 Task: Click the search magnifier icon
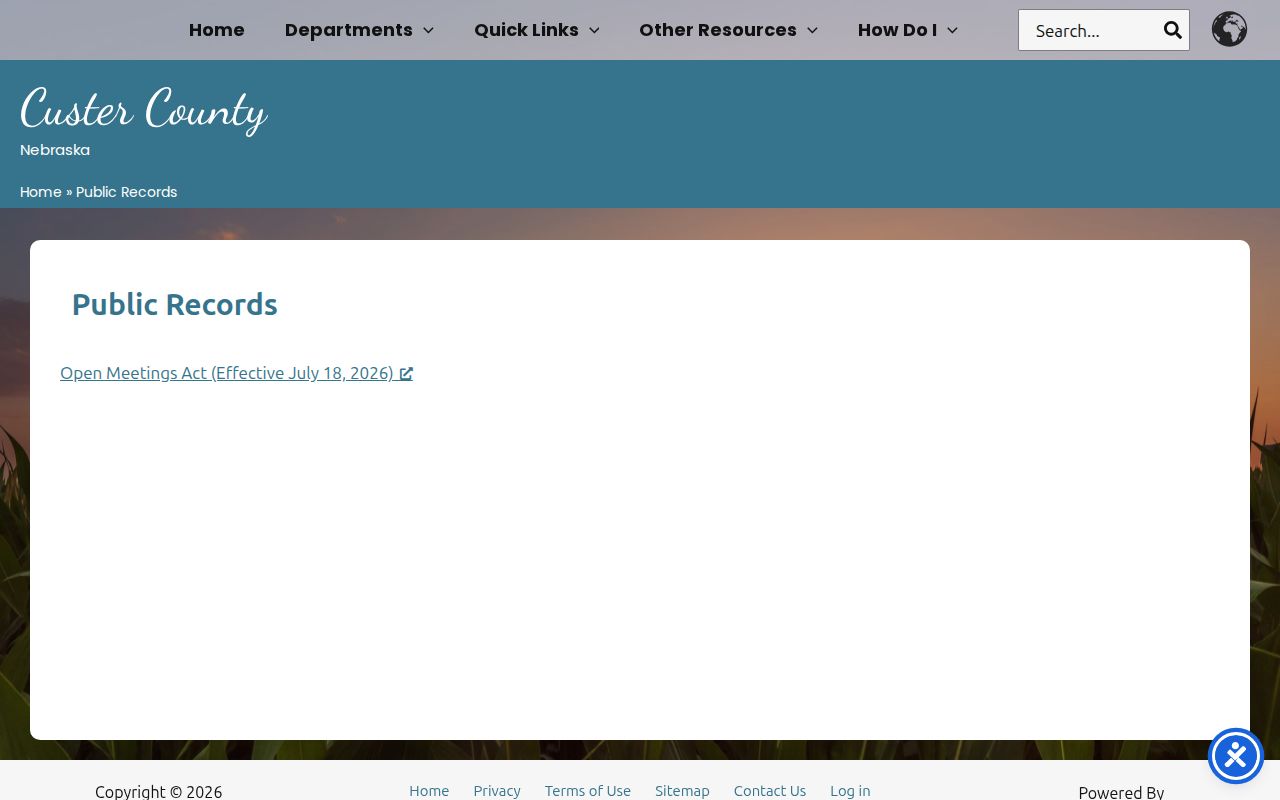click(1172, 30)
